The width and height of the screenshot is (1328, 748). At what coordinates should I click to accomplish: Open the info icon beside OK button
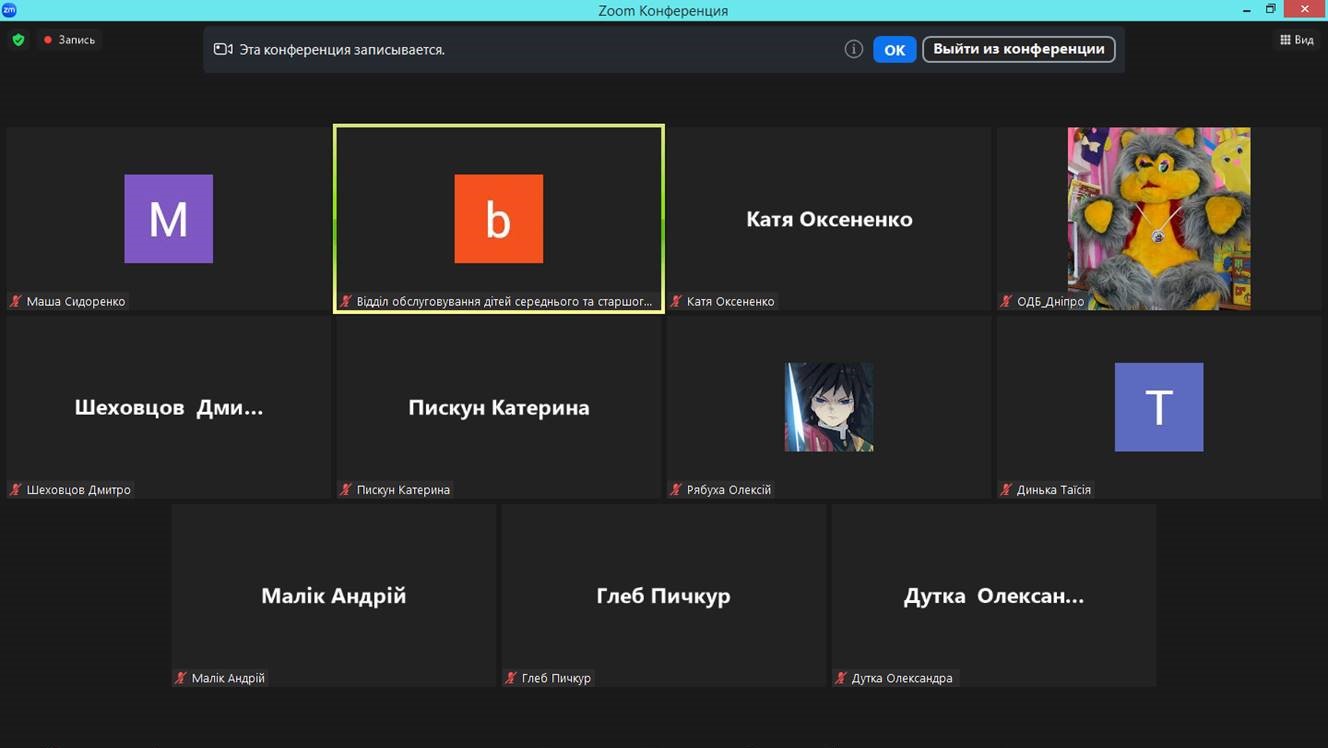pyautogui.click(x=853, y=49)
